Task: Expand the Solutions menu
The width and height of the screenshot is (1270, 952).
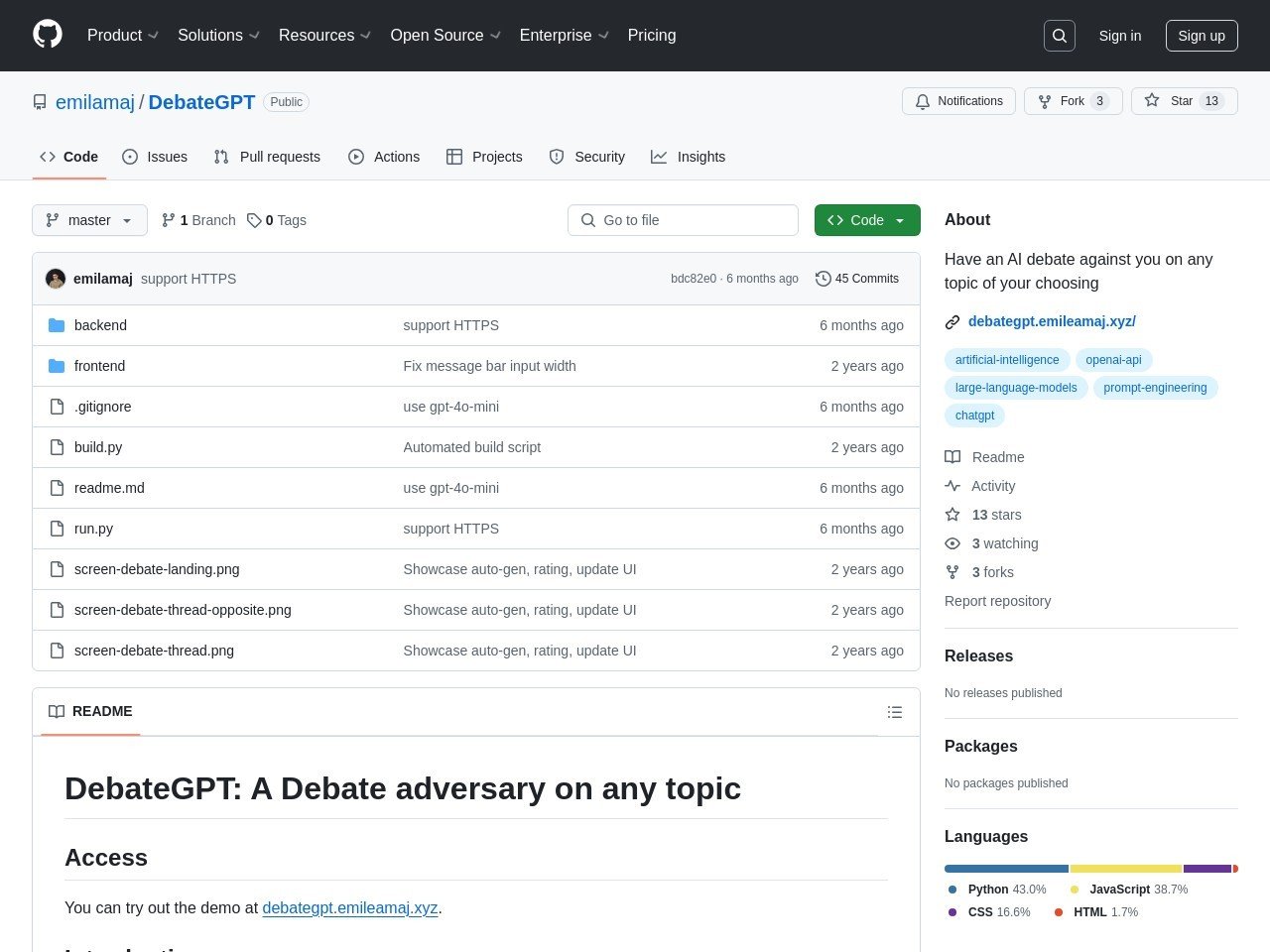Action: [x=218, y=35]
